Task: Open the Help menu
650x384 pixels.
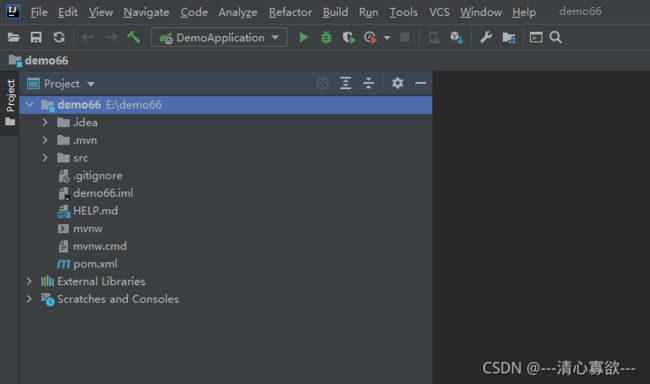Action: pos(524,12)
